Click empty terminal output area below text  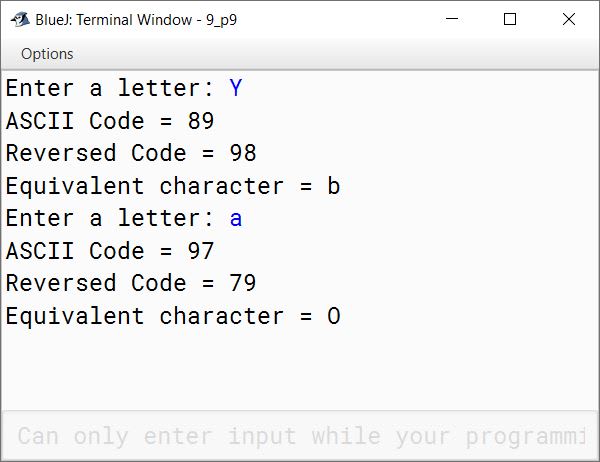[x=300, y=369]
